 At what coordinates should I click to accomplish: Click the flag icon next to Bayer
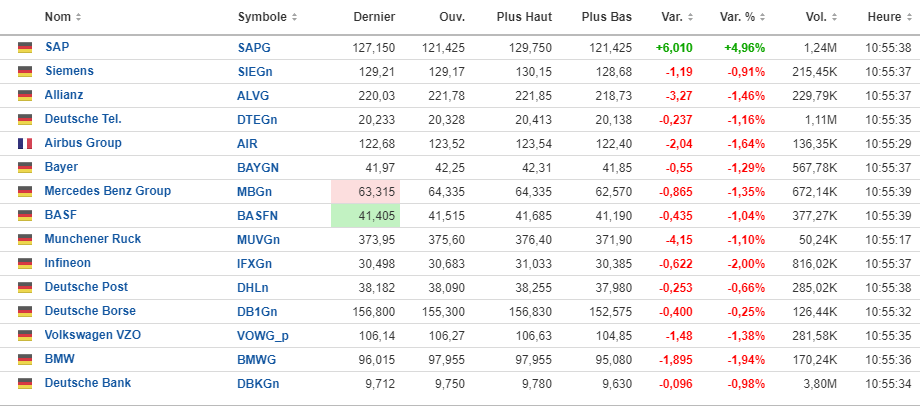coord(25,168)
